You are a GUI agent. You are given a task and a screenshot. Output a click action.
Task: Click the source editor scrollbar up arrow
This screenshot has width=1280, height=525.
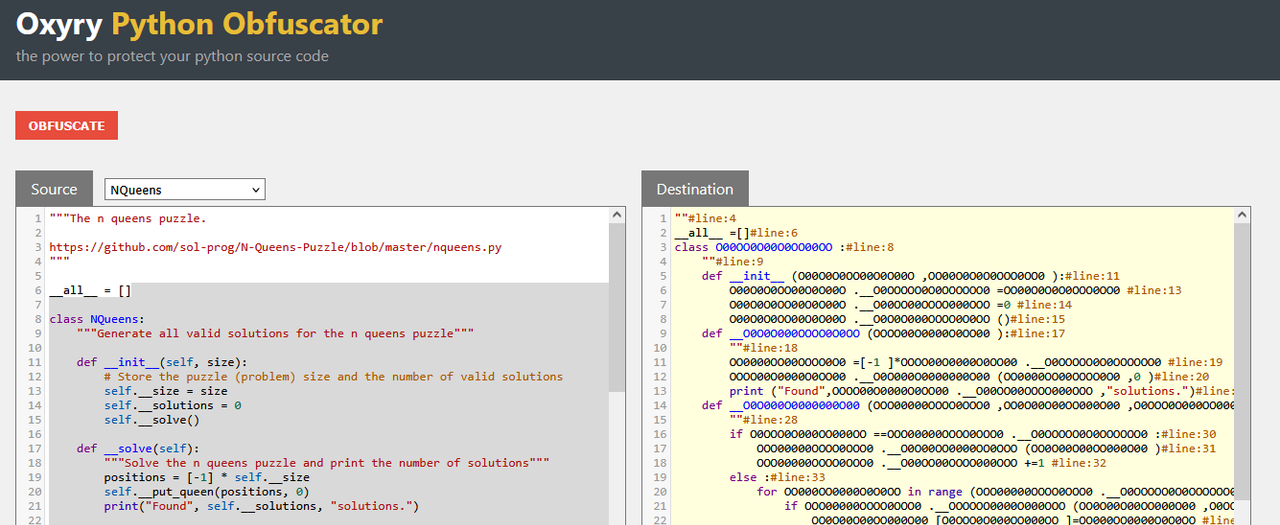point(616,215)
